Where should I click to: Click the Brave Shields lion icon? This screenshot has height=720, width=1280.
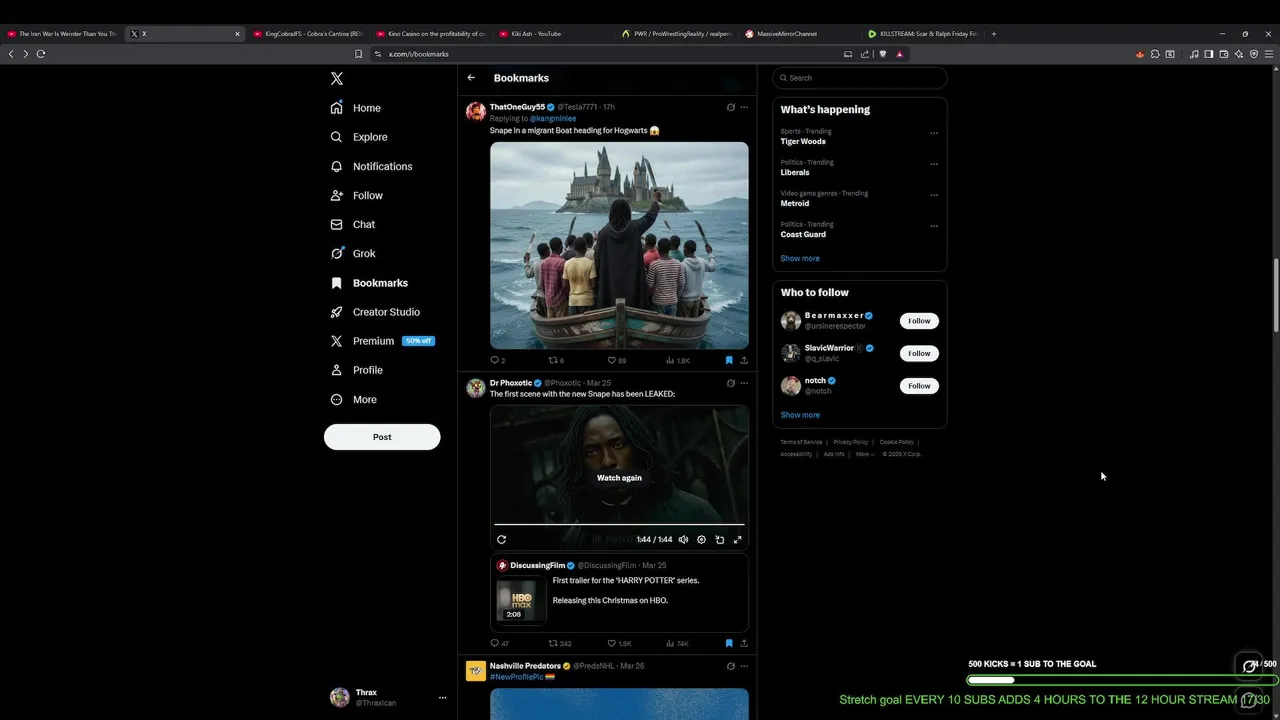[883, 54]
